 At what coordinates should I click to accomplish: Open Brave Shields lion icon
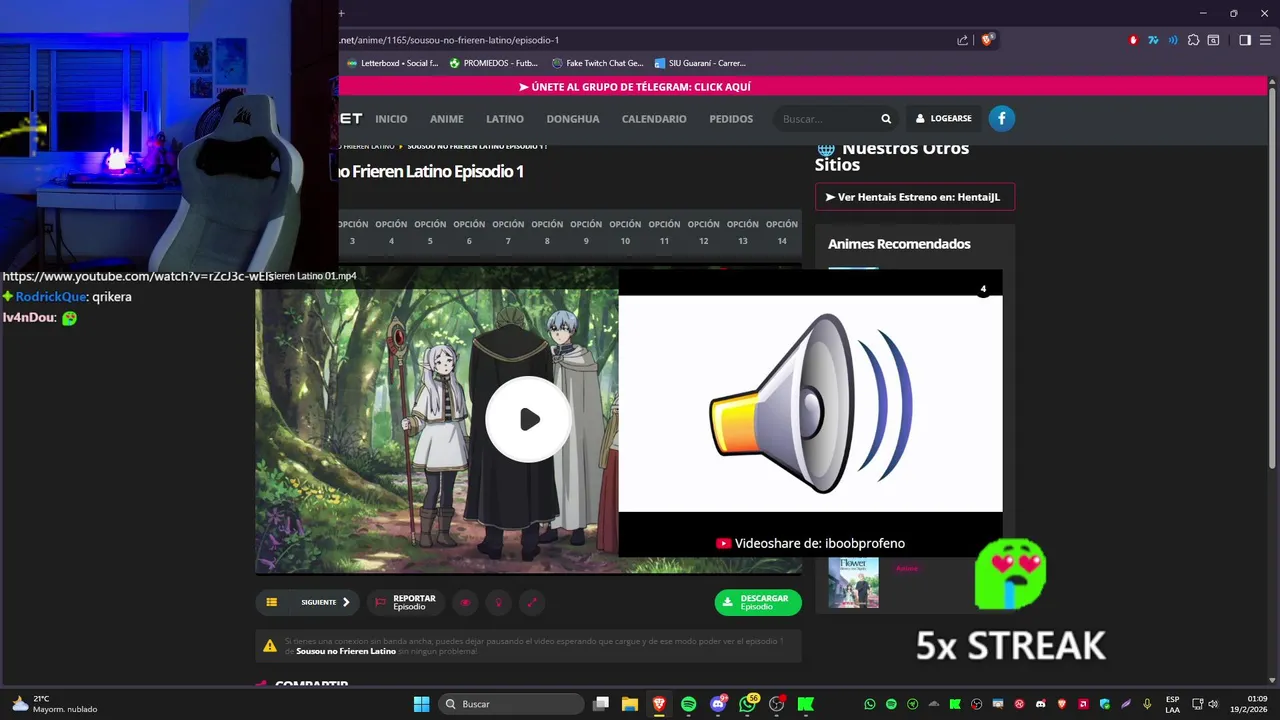pyautogui.click(x=987, y=40)
